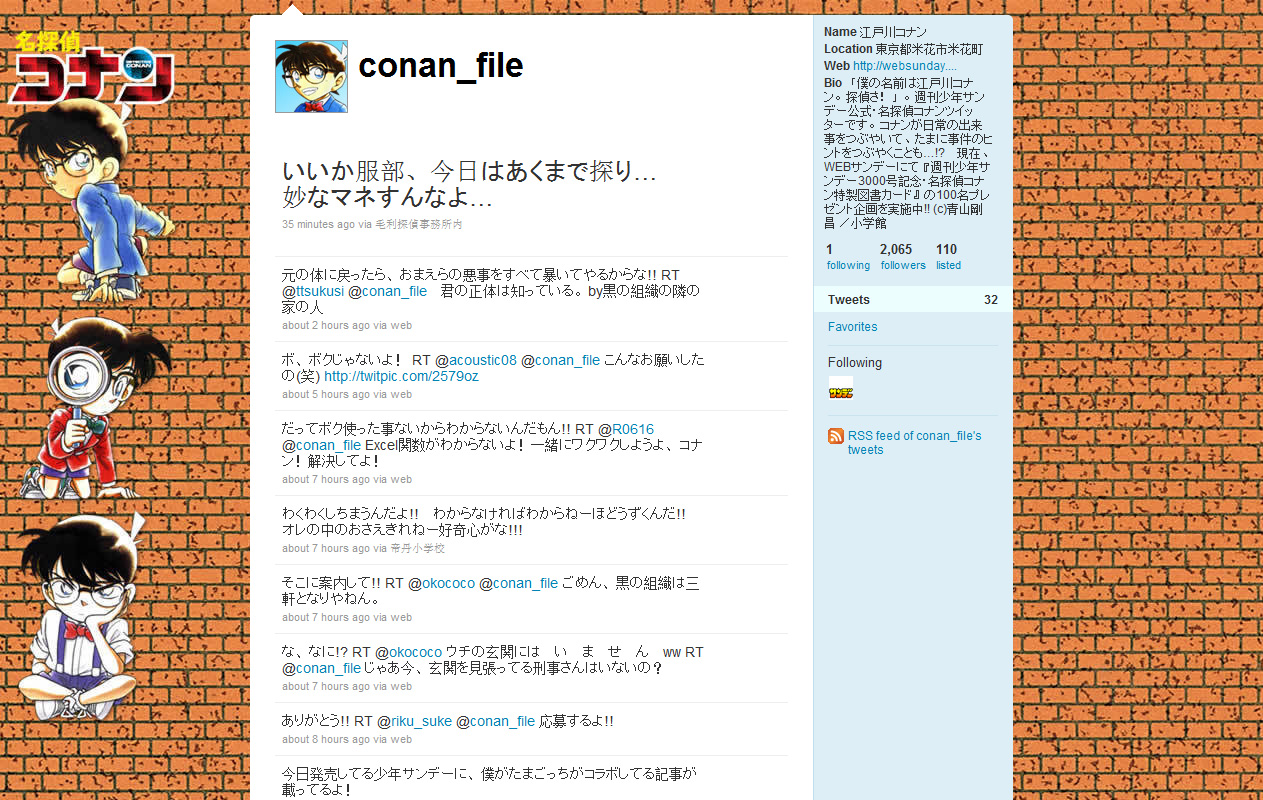Select the Tweets tab in sidebar

click(913, 300)
